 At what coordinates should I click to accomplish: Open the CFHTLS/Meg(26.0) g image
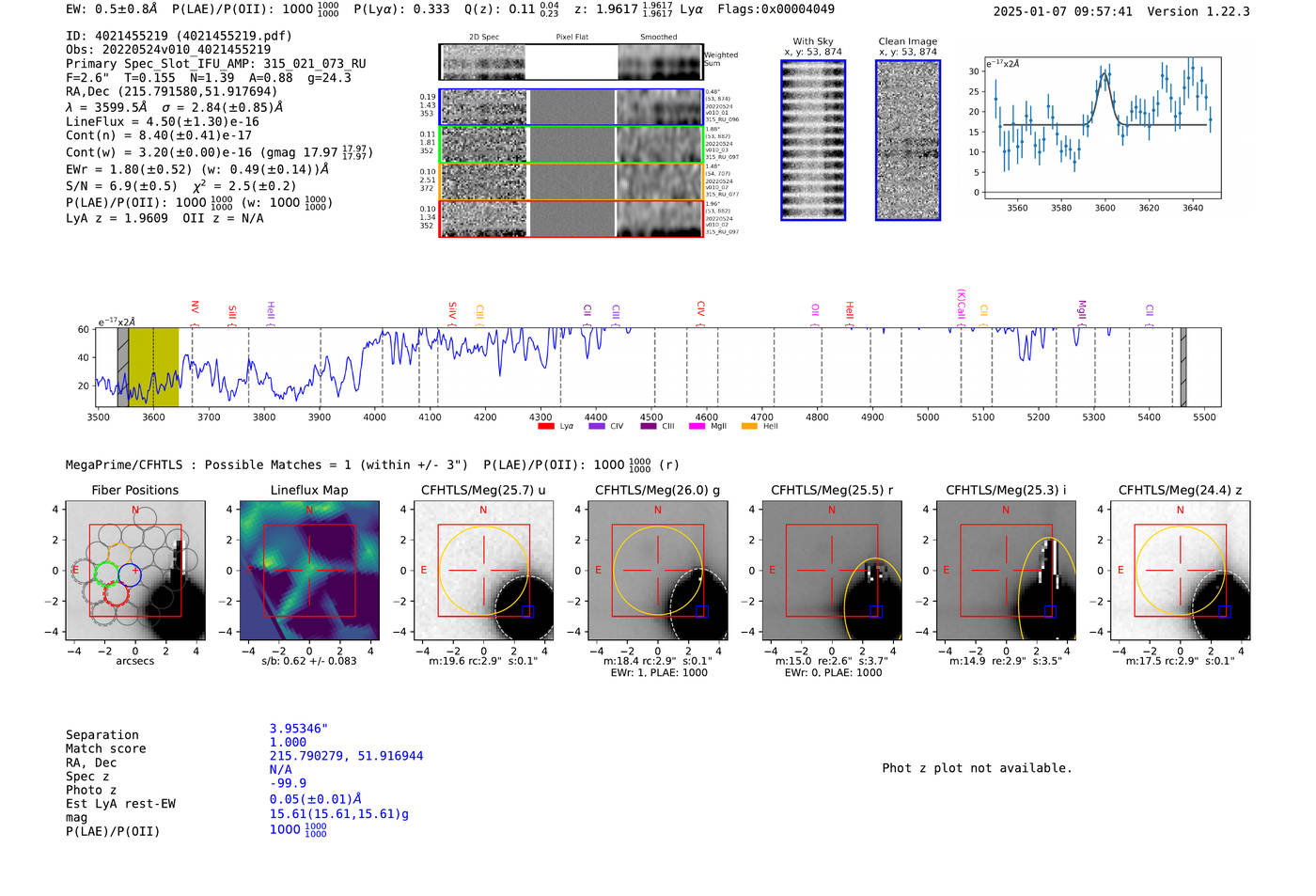pyautogui.click(x=657, y=571)
